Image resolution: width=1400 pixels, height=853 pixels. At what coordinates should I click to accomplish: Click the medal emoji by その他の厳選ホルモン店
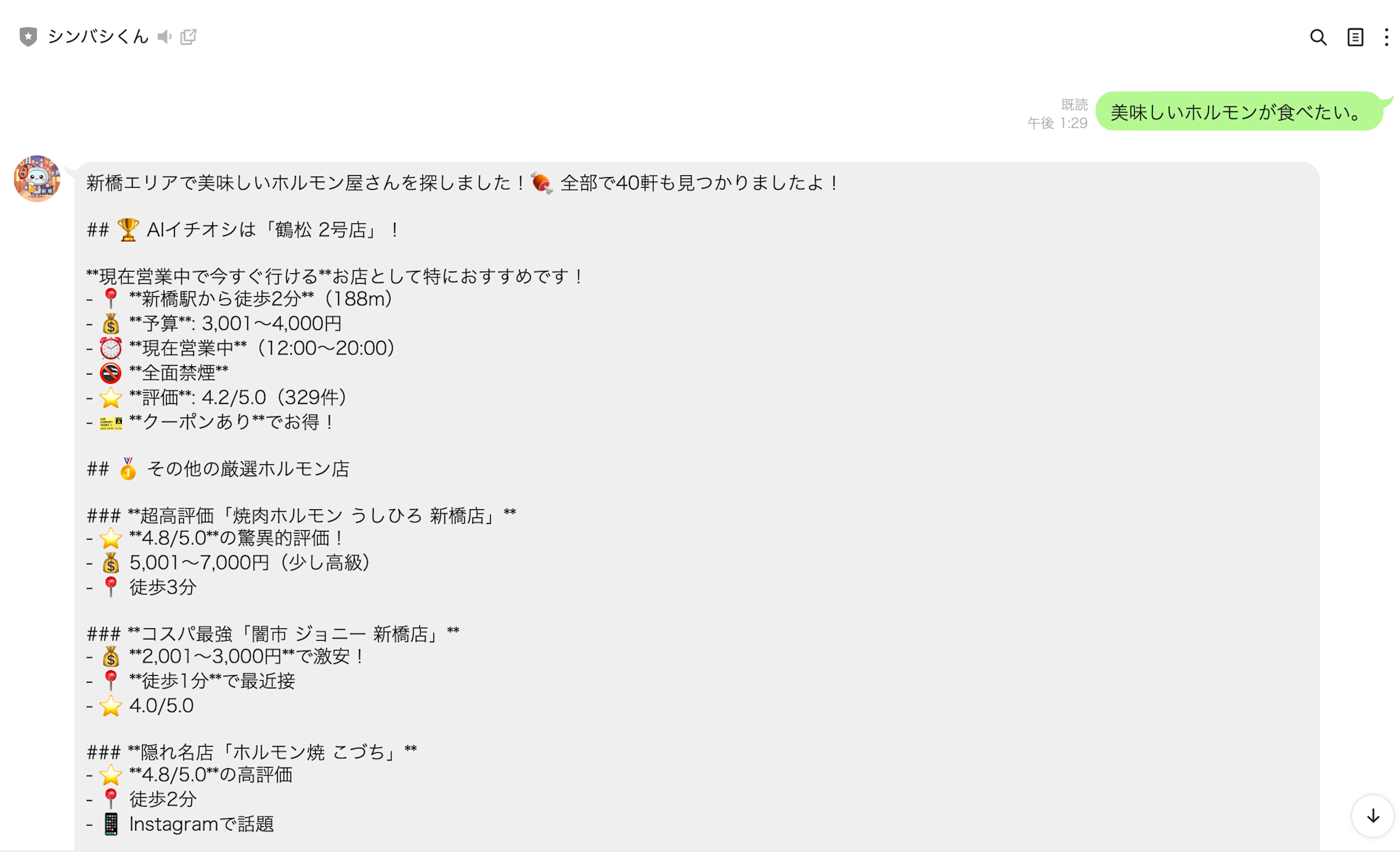(127, 469)
